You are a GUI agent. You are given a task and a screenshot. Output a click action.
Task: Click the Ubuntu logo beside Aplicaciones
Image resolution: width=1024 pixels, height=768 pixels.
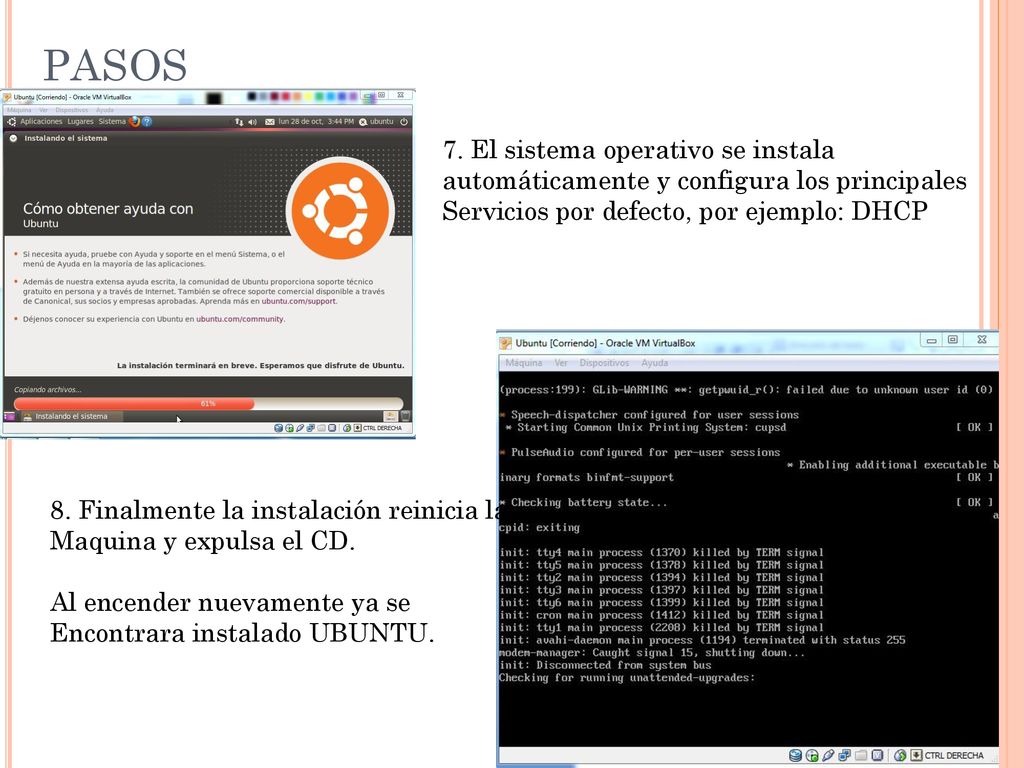coord(11,121)
